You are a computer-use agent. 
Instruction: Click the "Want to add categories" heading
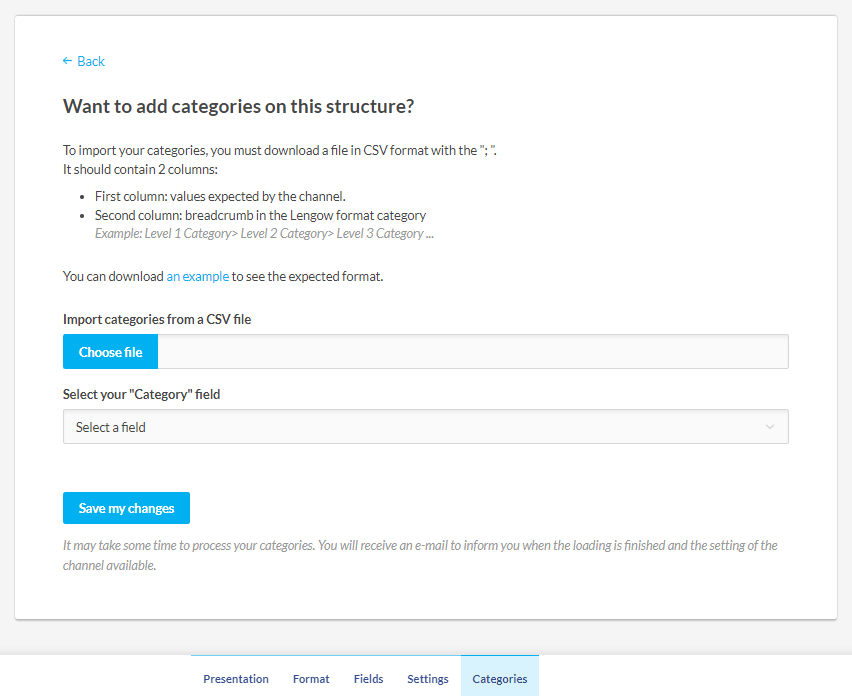[238, 106]
